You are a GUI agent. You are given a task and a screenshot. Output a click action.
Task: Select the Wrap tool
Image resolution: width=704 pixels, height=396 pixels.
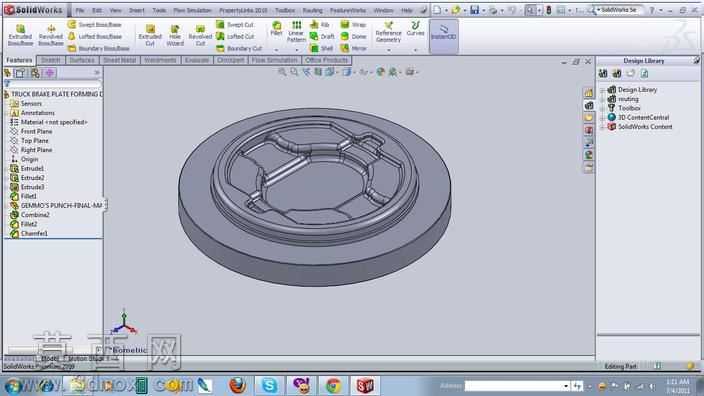click(x=353, y=25)
